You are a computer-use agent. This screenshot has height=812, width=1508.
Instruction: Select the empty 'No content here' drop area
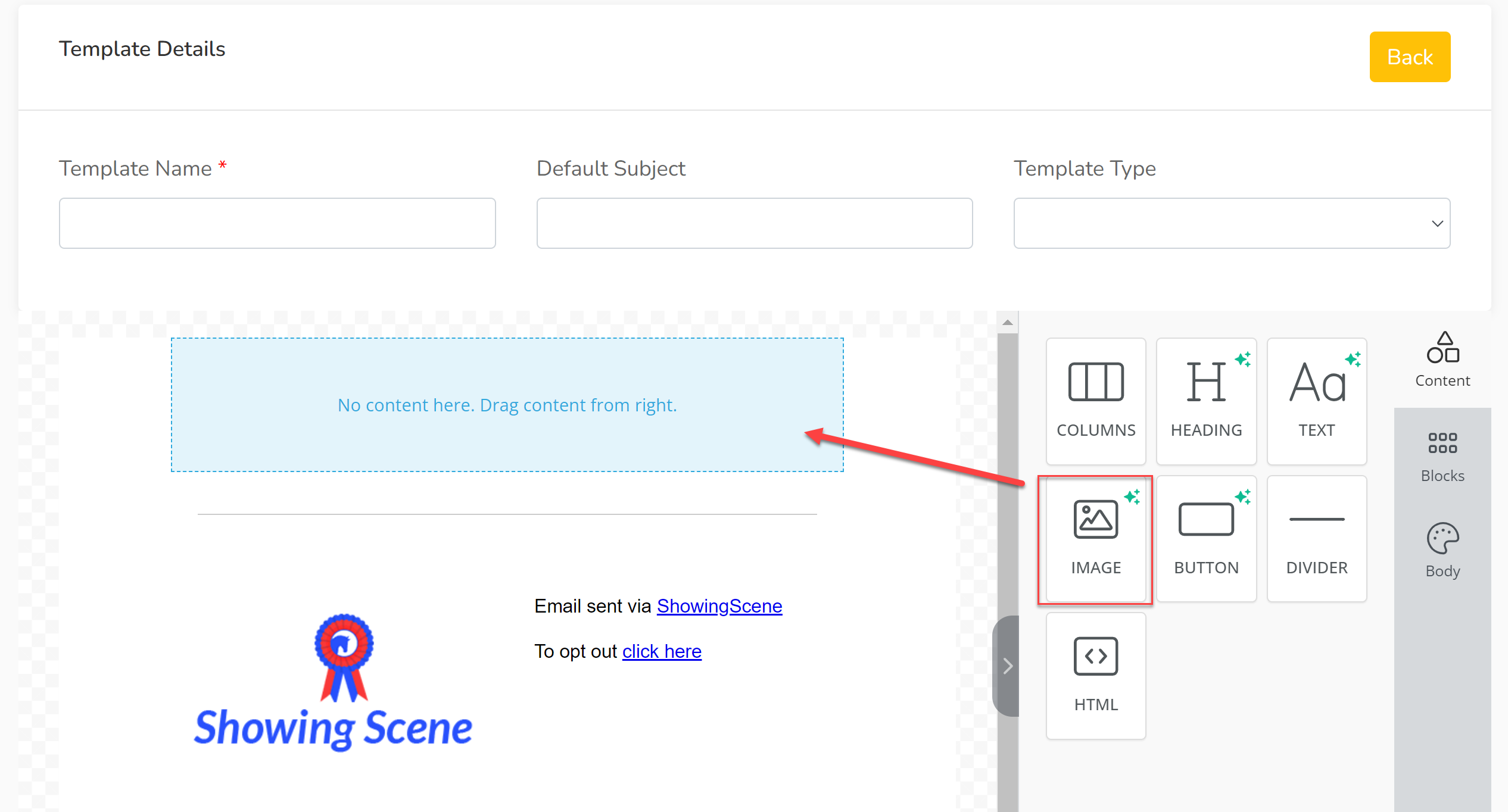pyautogui.click(x=507, y=405)
